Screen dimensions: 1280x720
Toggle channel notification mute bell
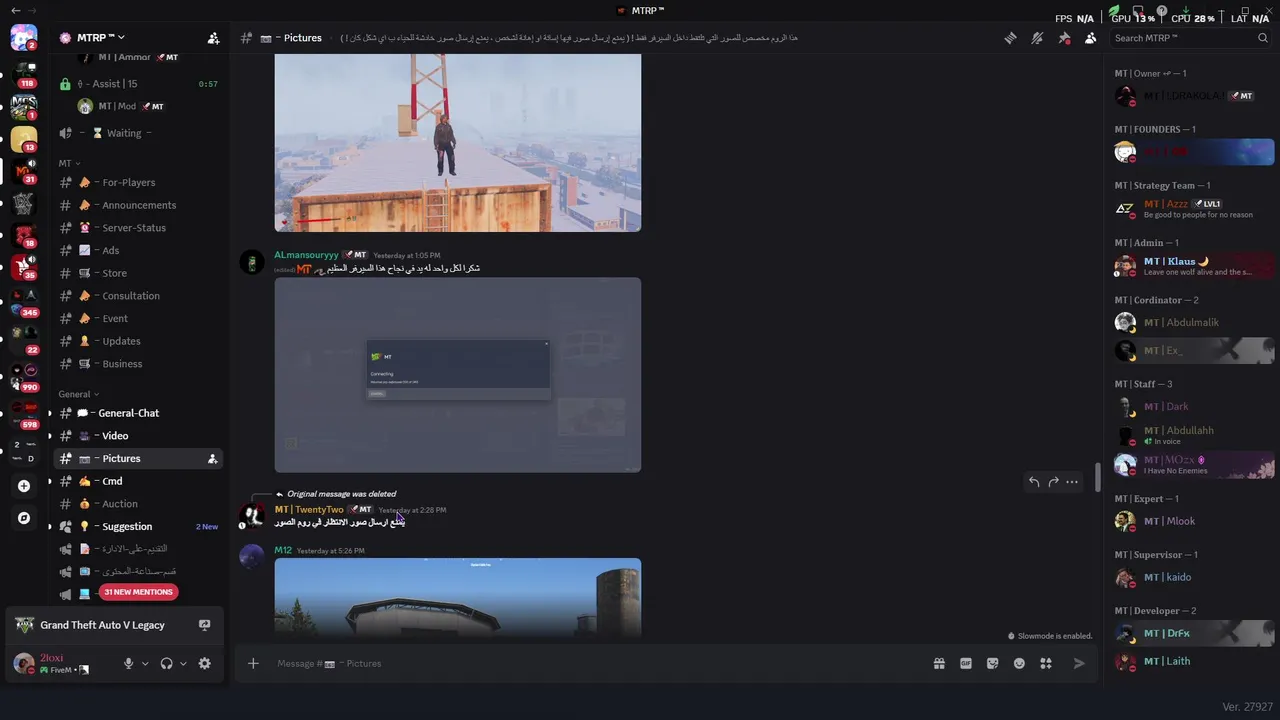[x=1037, y=38]
